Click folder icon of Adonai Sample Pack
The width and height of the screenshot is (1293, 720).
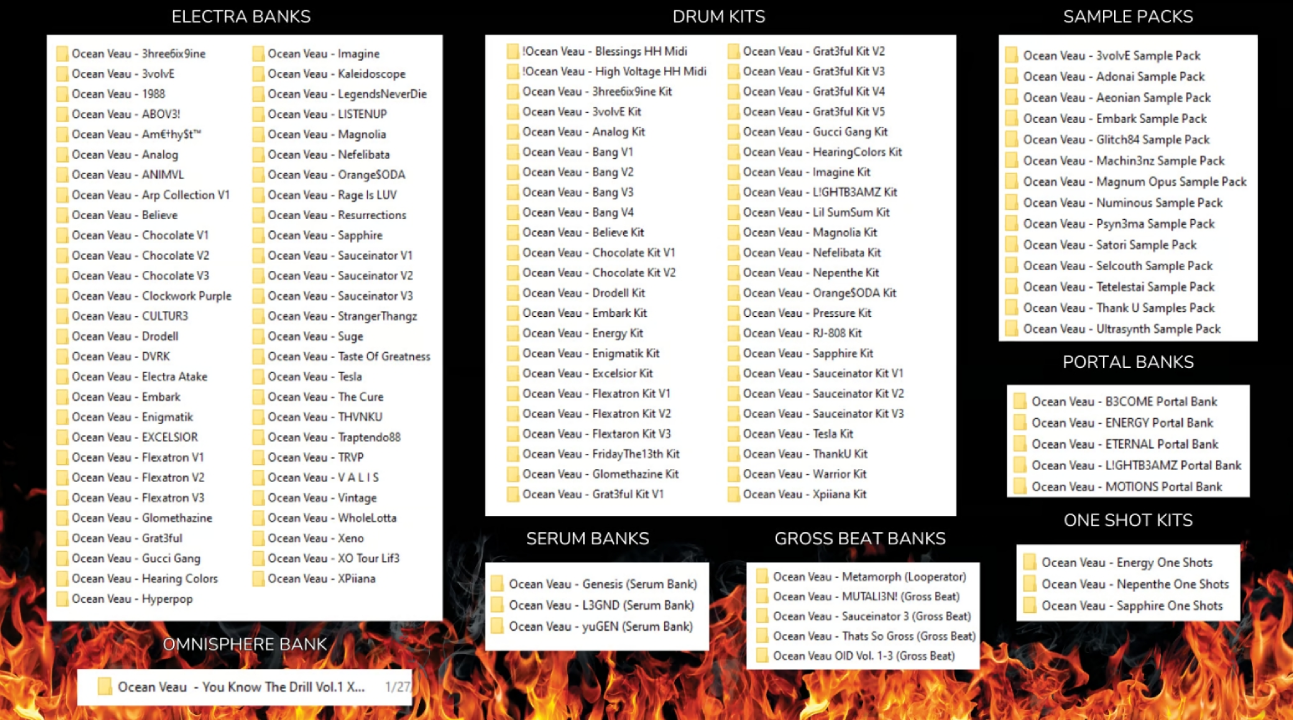[x=1011, y=77]
